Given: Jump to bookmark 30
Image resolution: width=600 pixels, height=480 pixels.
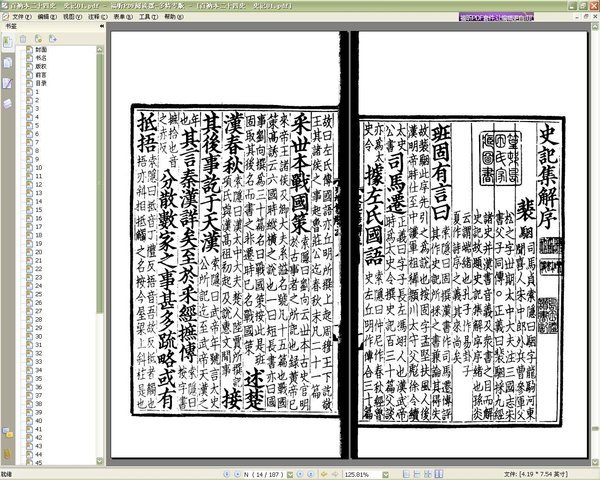Looking at the screenshot, I should click(39, 336).
